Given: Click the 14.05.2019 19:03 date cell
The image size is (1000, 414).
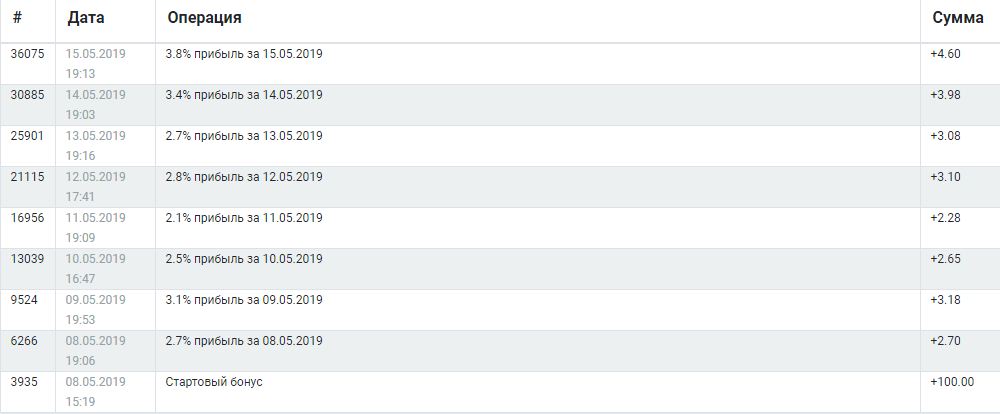Looking at the screenshot, I should pos(96,105).
